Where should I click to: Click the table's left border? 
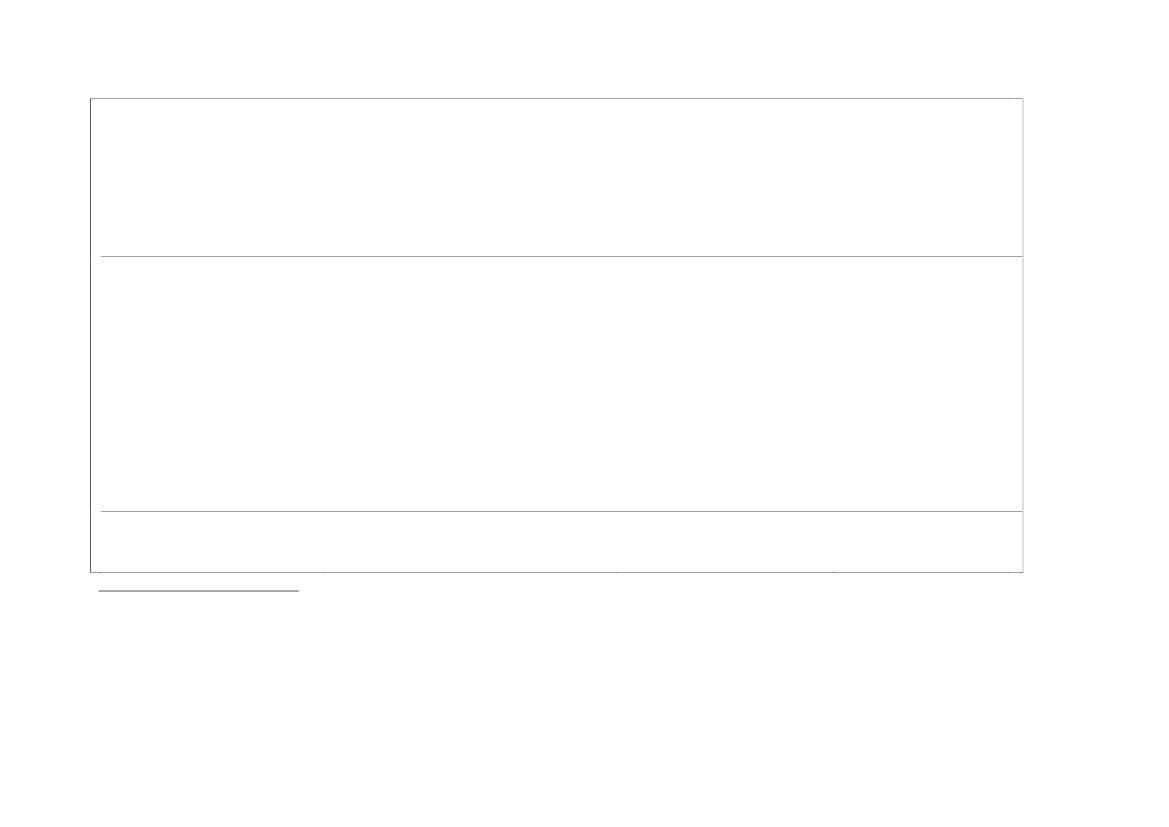click(x=91, y=335)
